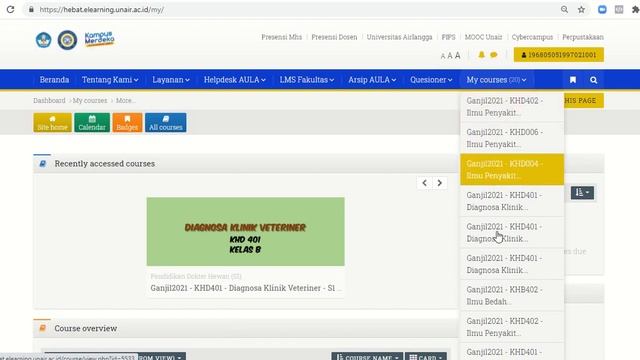Expand the Layanan menu

[171, 80]
